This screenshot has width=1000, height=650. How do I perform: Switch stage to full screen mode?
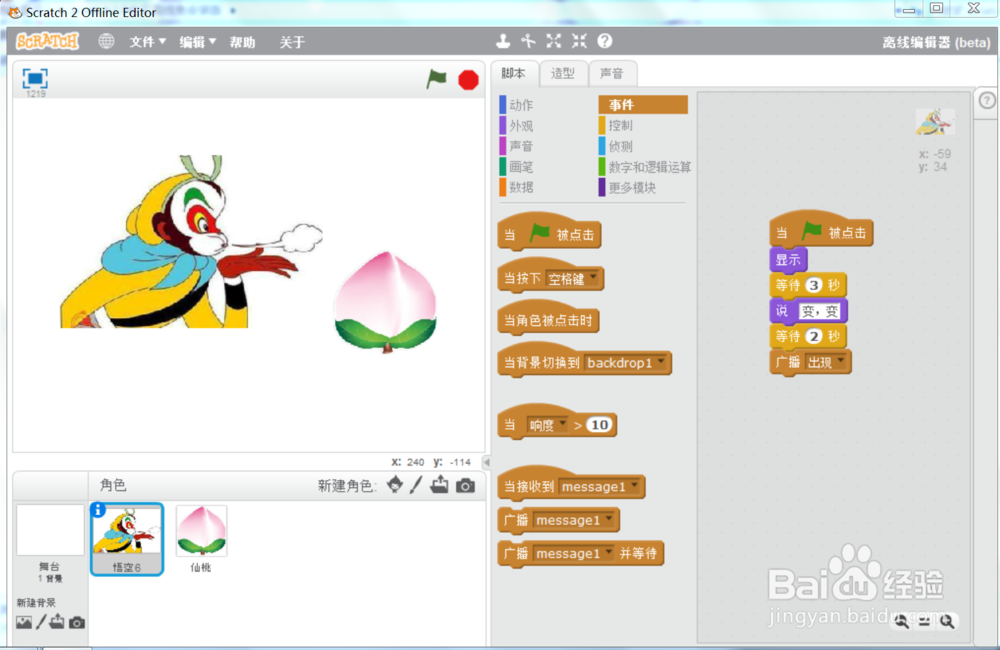pyautogui.click(x=35, y=78)
